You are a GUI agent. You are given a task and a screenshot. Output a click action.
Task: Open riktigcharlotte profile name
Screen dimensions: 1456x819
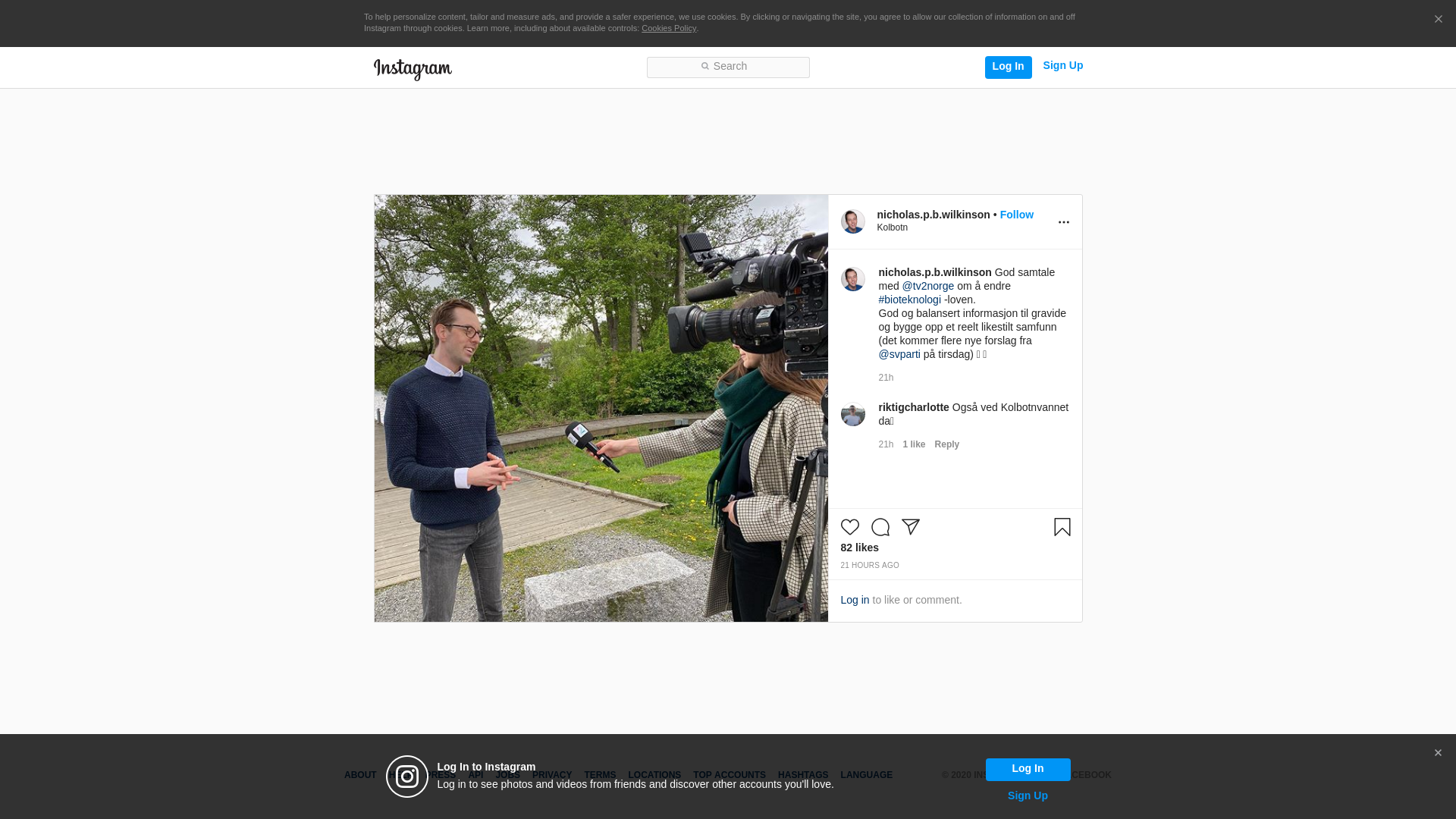(913, 407)
